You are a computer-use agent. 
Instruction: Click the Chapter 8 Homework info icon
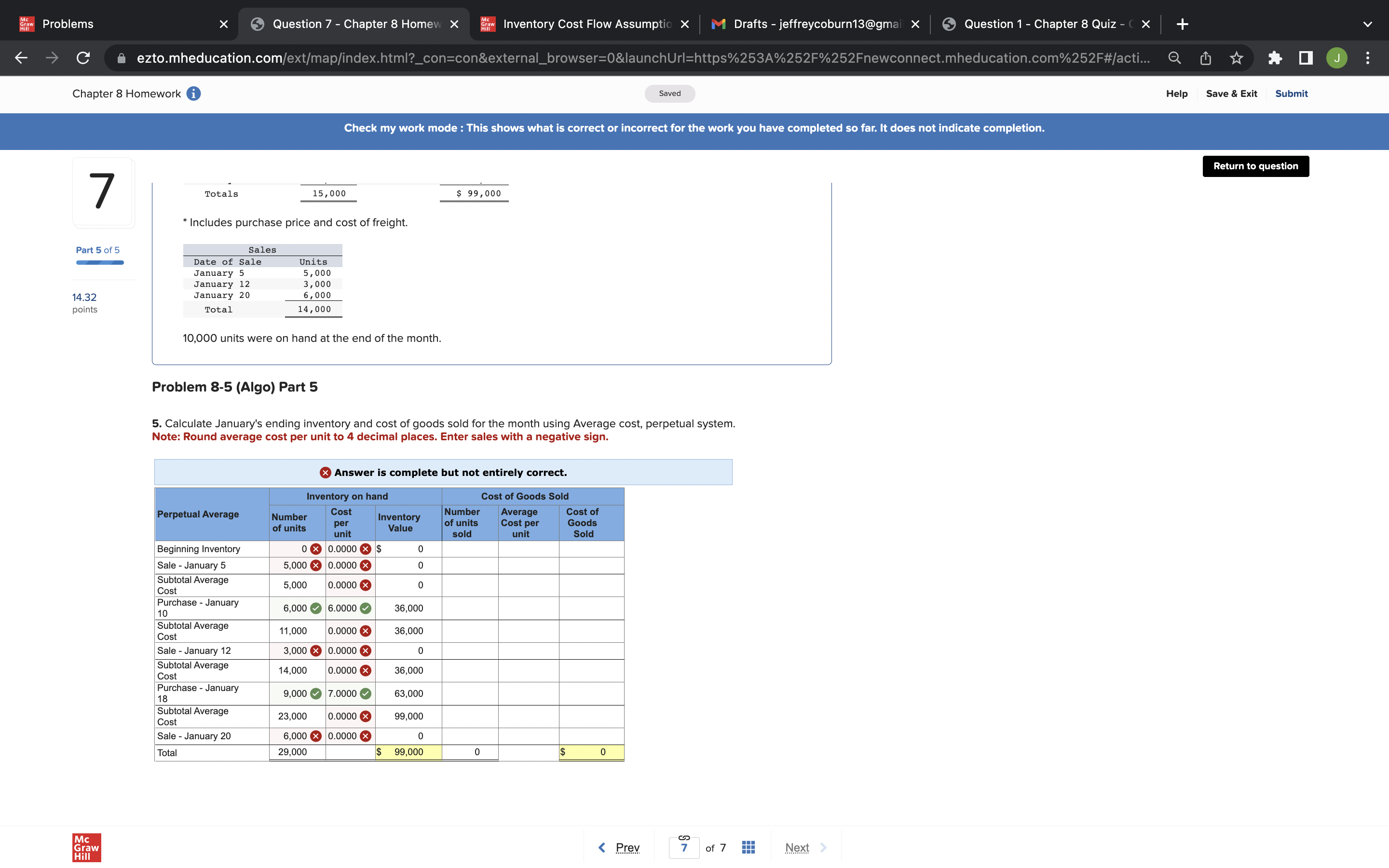(x=193, y=94)
